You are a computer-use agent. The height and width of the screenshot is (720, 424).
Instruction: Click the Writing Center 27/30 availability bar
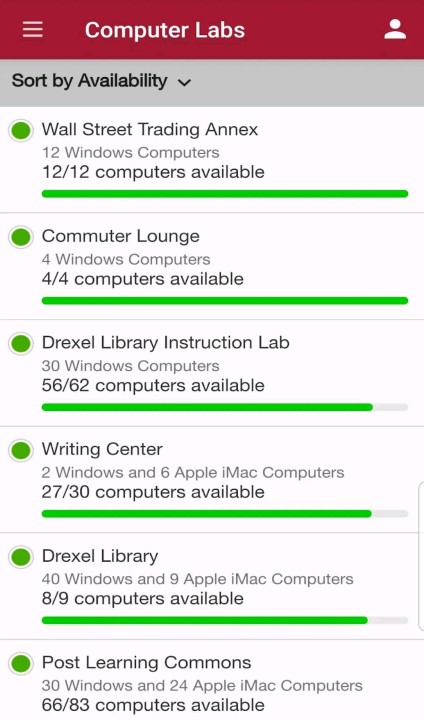click(x=225, y=514)
